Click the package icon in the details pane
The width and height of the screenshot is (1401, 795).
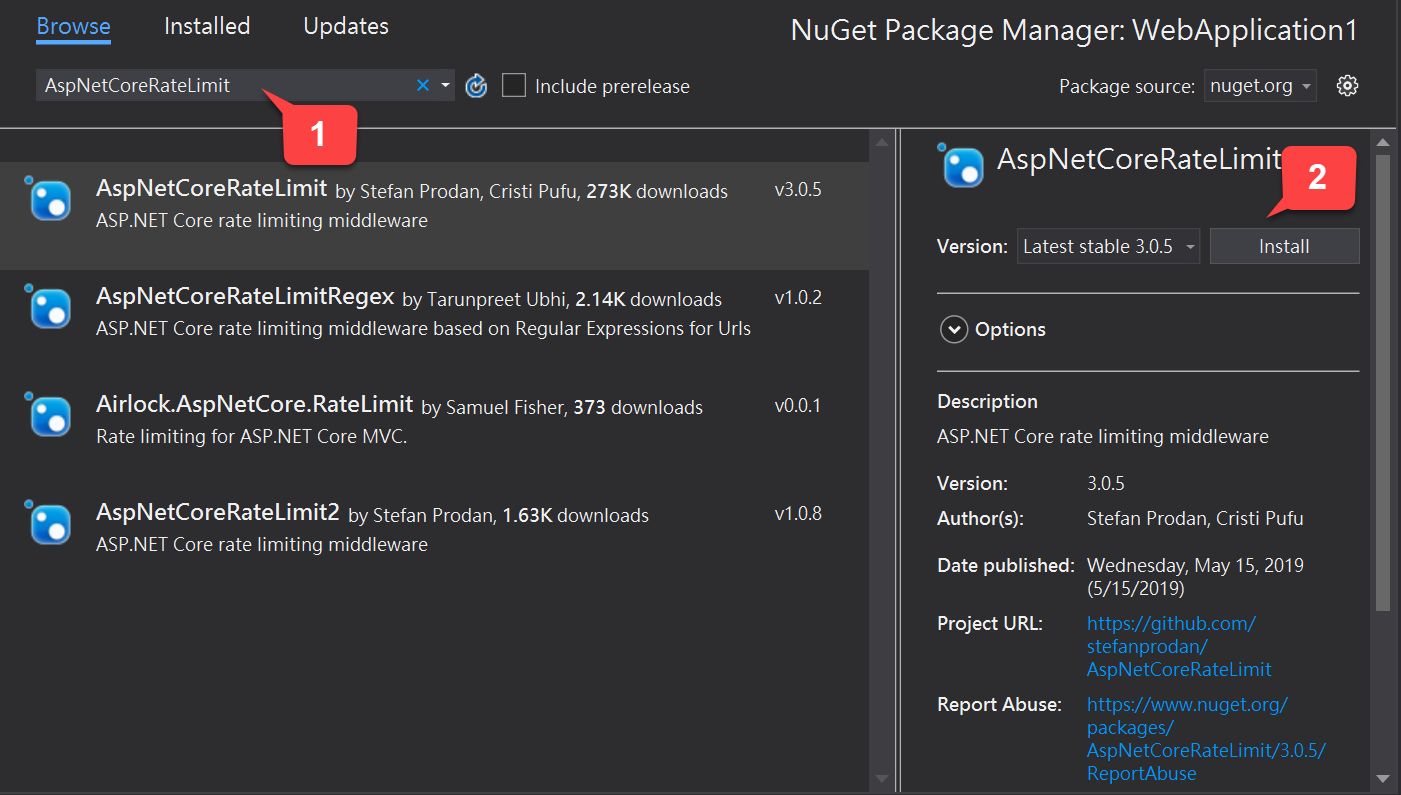[x=961, y=168]
